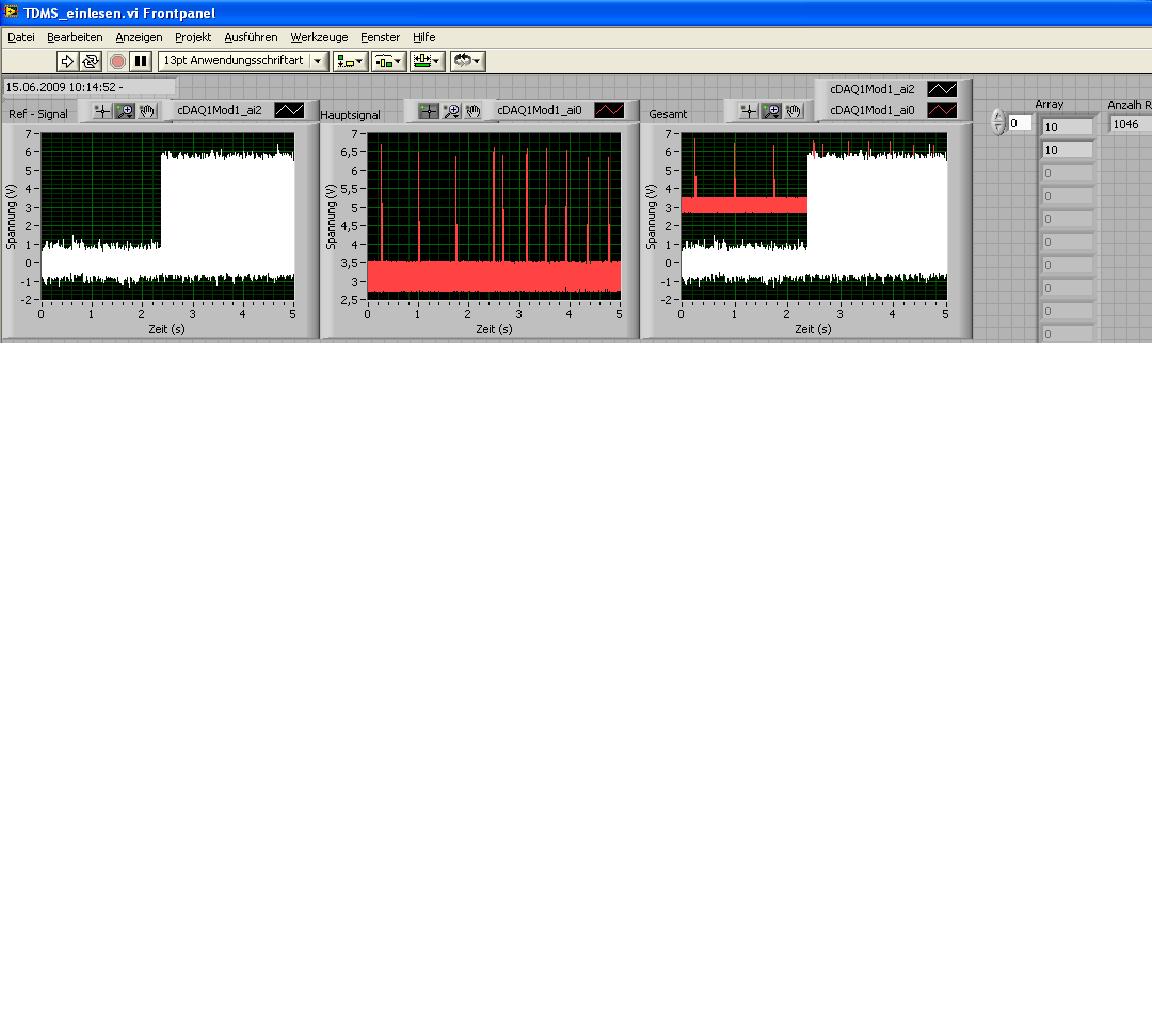Click Zeit (s) axis label of Hauptsignal graph
Image resolution: width=1152 pixels, height=1024 pixels.
pyautogui.click(x=494, y=329)
